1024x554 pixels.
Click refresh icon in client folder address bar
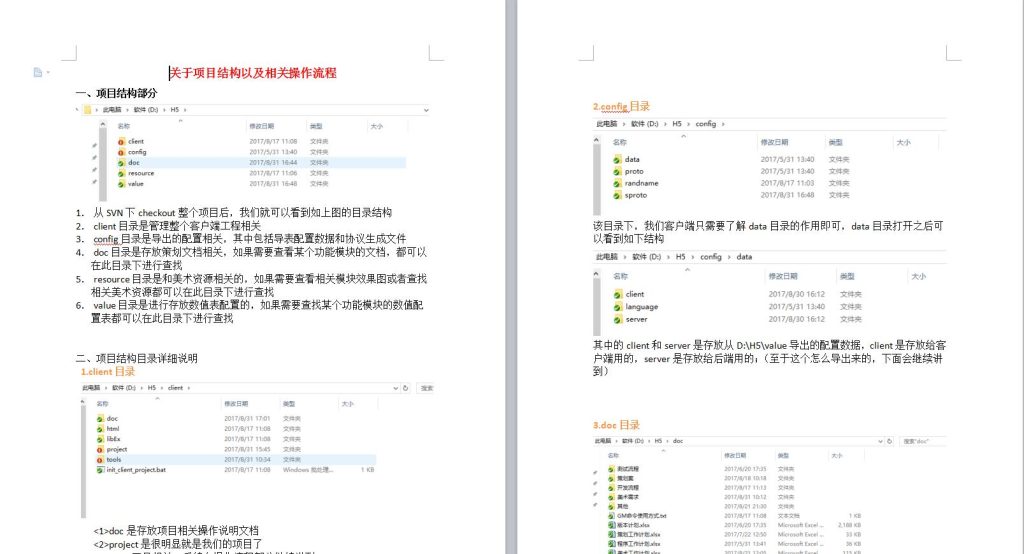pos(406,388)
